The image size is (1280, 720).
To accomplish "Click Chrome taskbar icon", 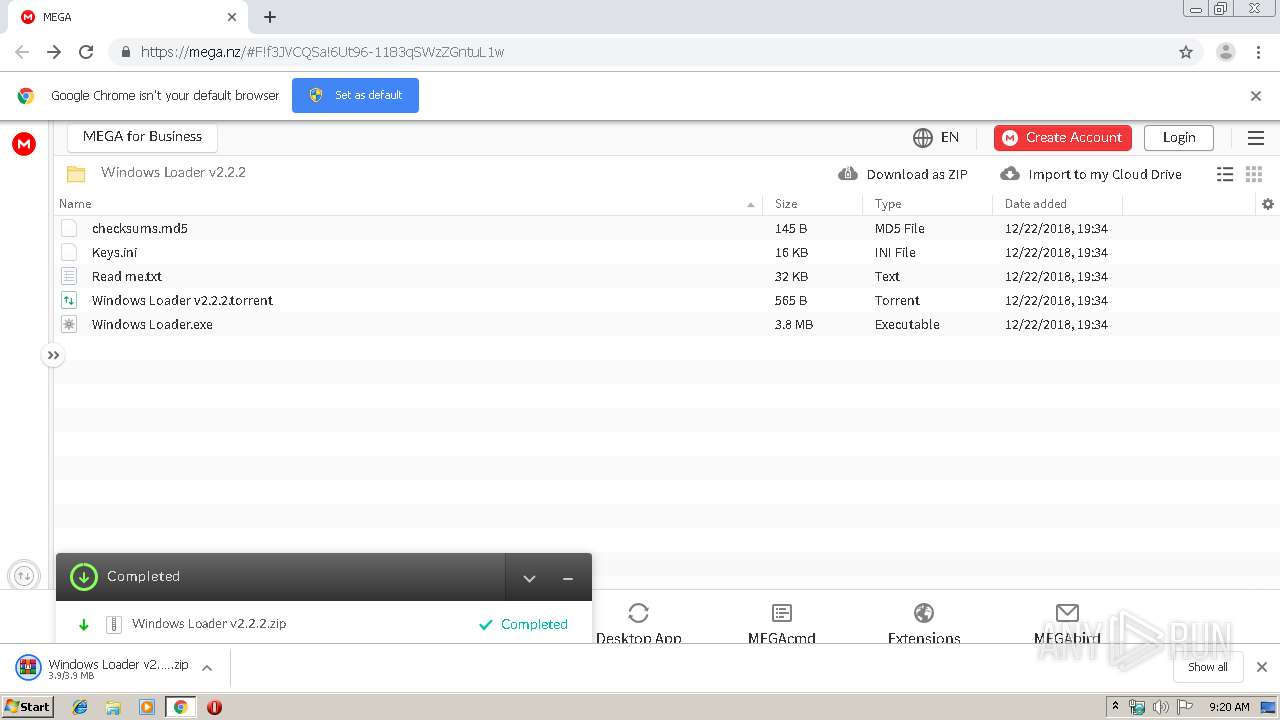I will 180,707.
